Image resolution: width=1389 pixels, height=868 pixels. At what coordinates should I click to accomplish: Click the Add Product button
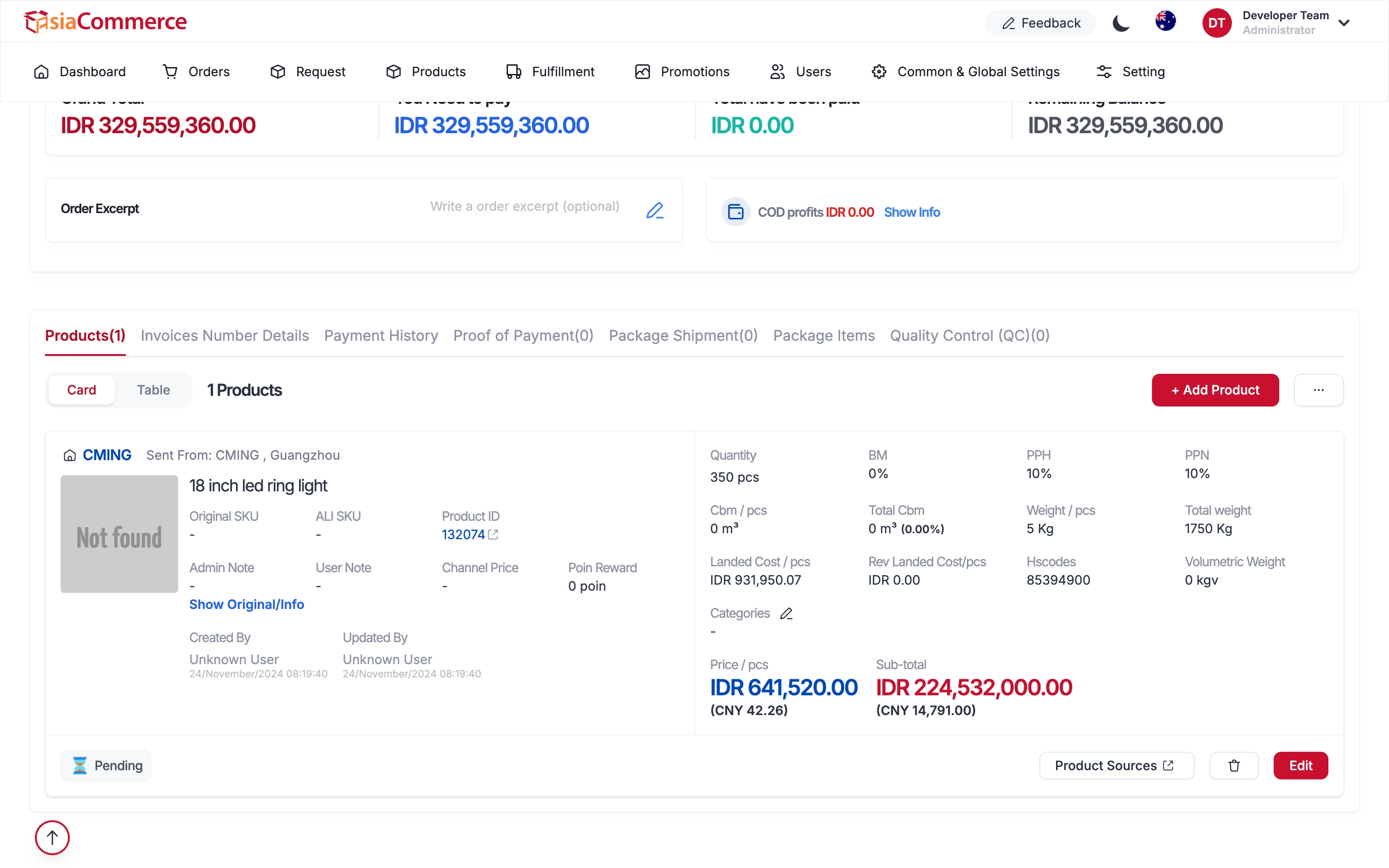1215,390
